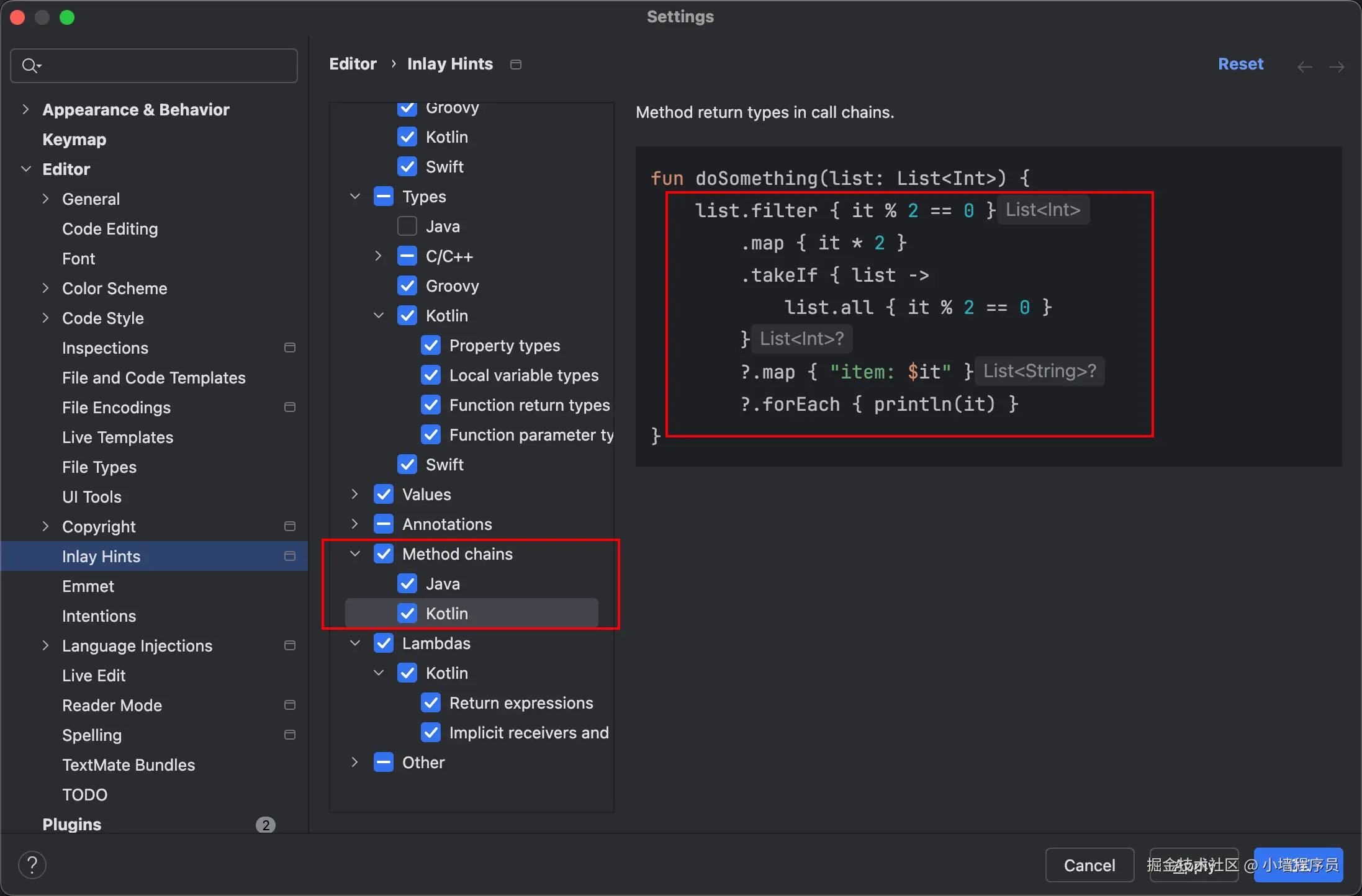Click Plugins update count badge
Viewport: 1362px width, 896px height.
click(265, 825)
